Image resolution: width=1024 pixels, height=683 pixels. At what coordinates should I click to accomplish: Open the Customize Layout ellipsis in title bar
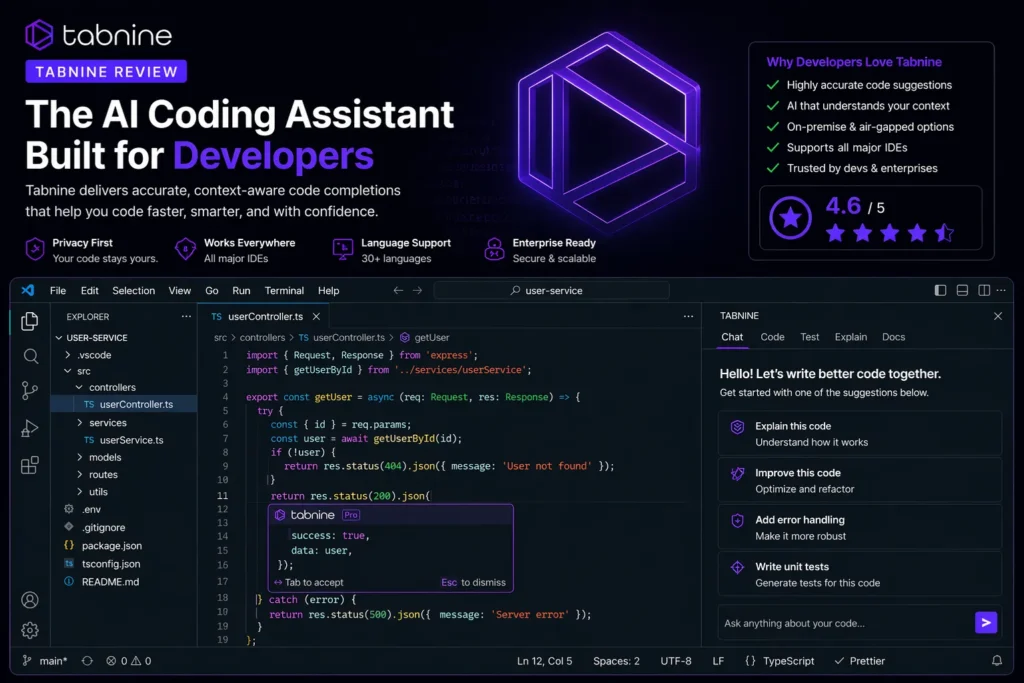(x=1001, y=290)
